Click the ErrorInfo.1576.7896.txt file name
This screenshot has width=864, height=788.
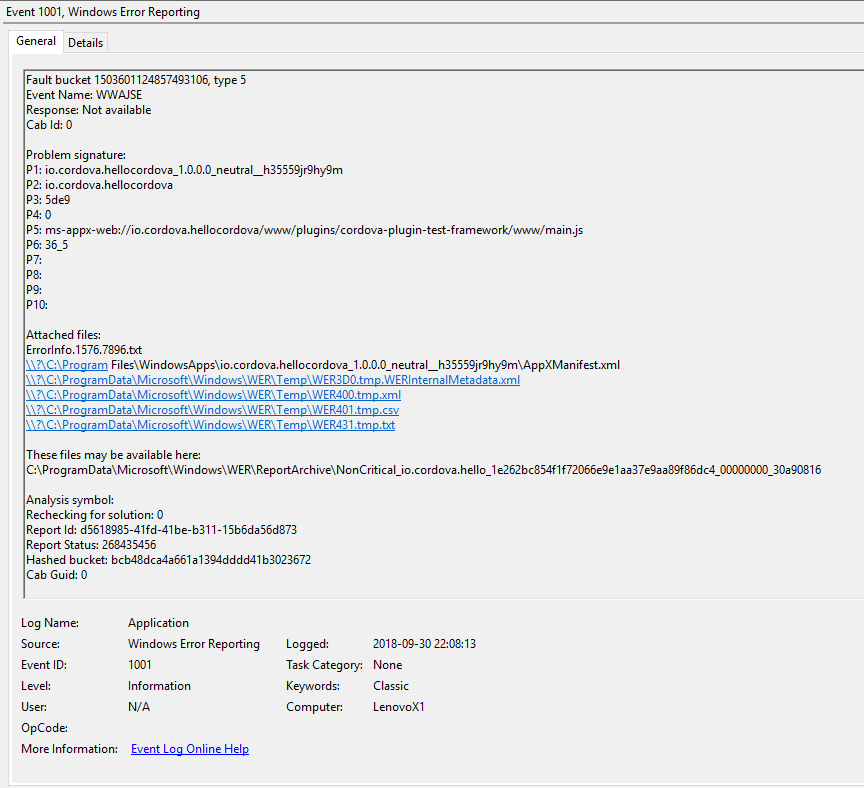pyautogui.click(x=84, y=350)
